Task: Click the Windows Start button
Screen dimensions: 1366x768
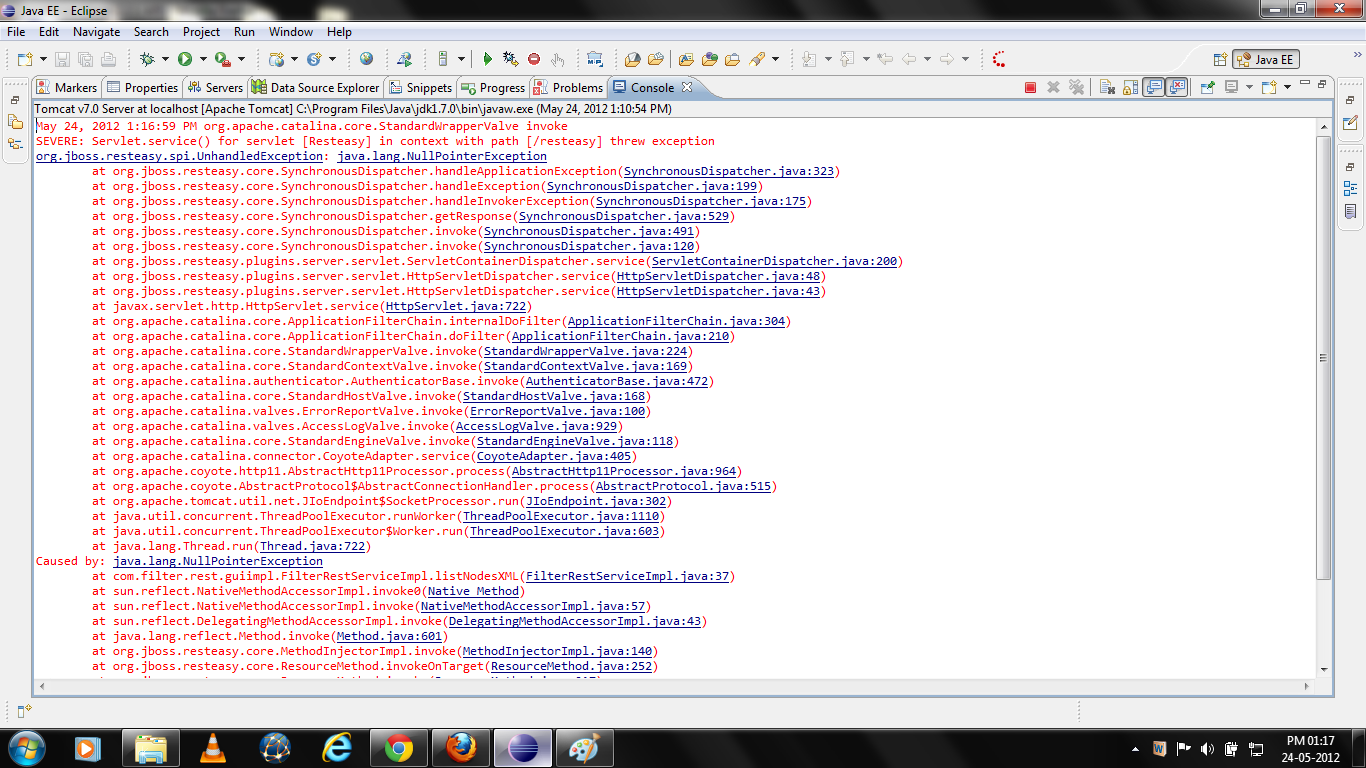Action: 26,747
